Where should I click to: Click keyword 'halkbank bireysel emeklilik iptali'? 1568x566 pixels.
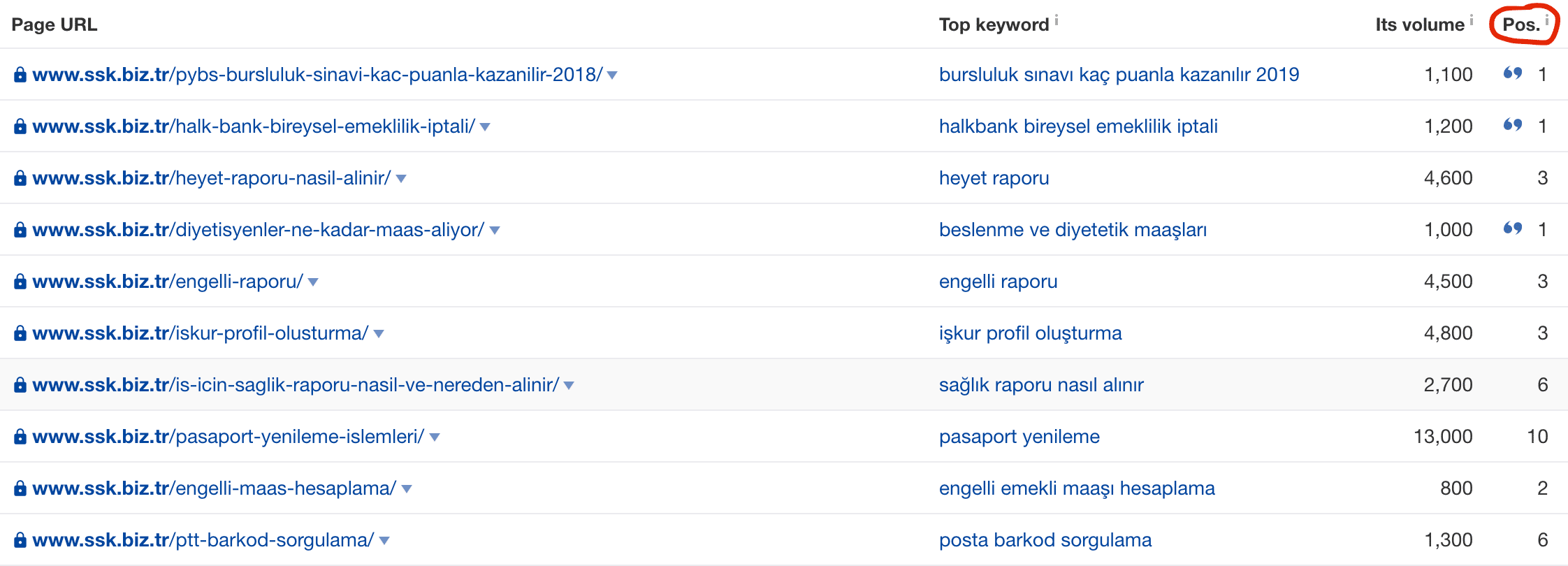(x=1078, y=126)
